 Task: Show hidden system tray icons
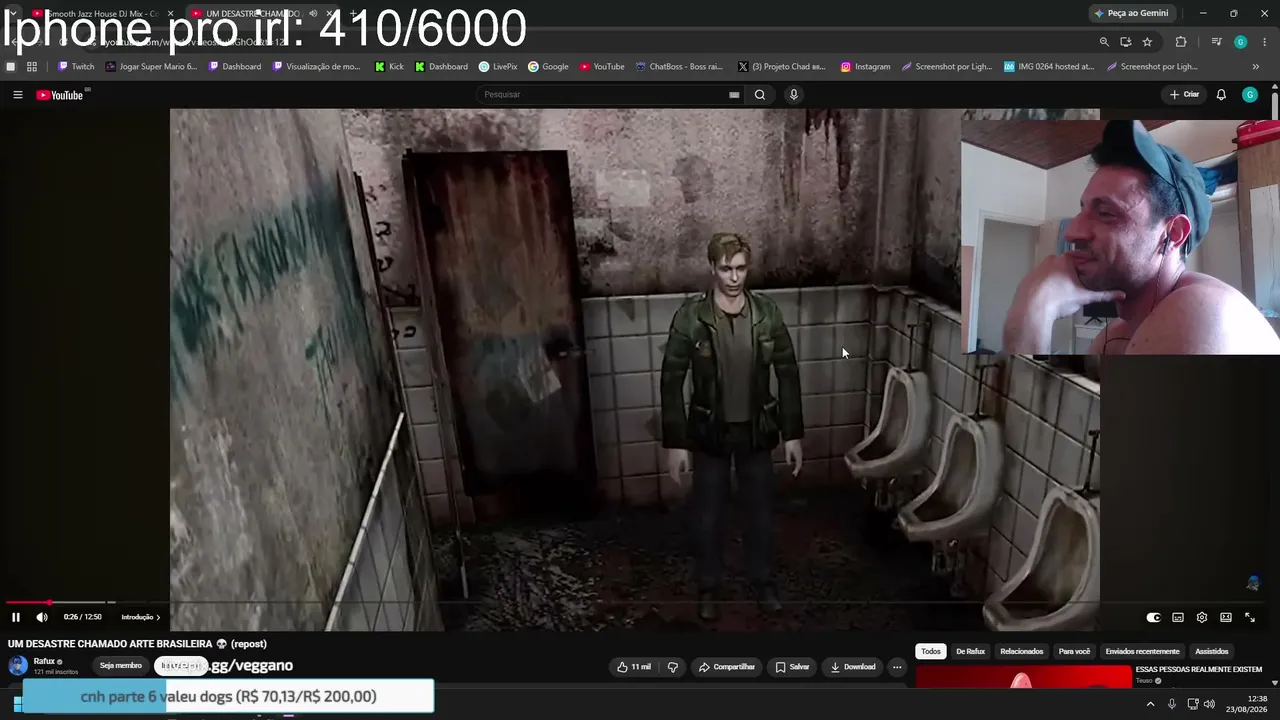pos(1150,704)
